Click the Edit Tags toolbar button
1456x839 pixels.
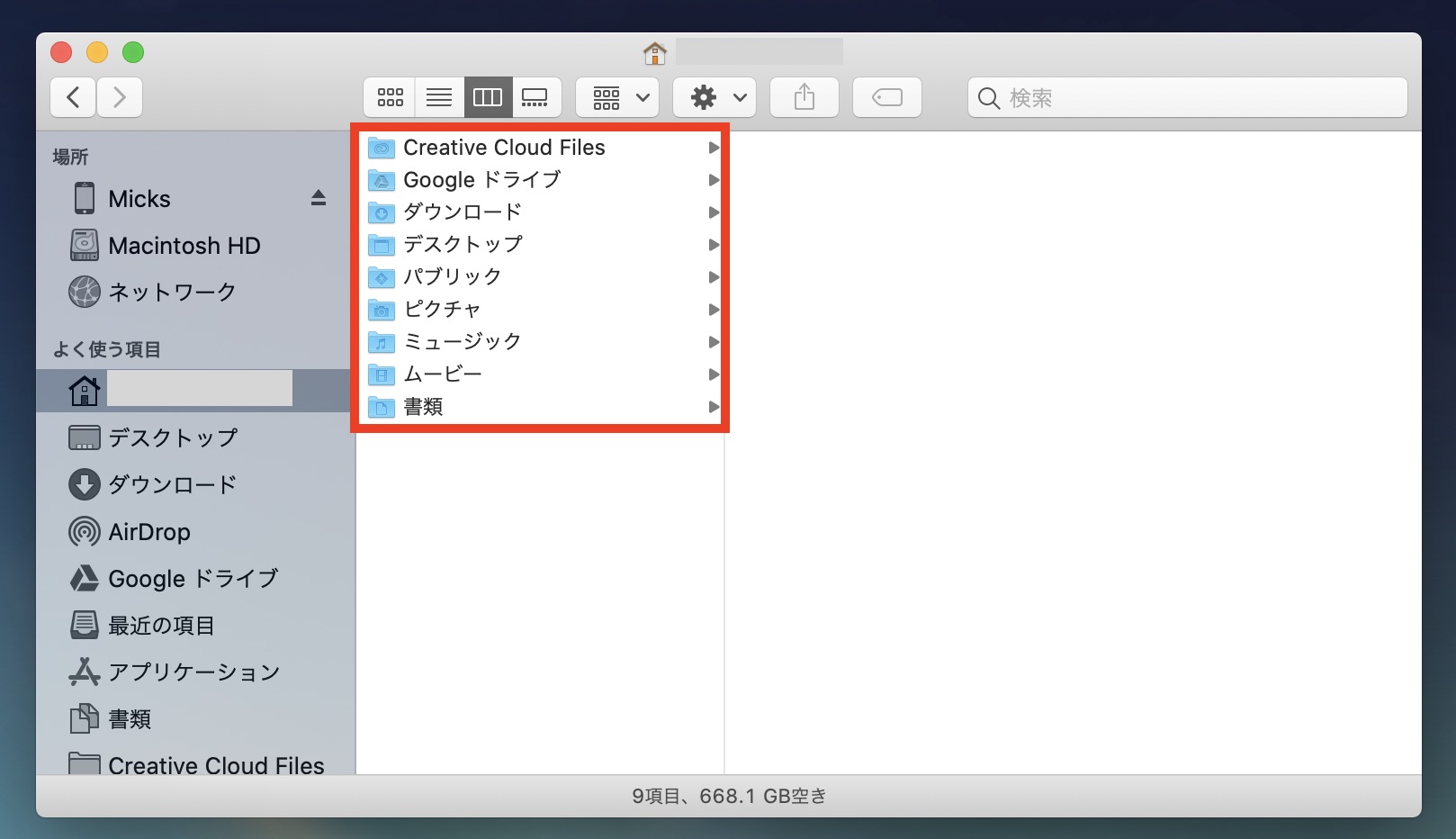[887, 97]
